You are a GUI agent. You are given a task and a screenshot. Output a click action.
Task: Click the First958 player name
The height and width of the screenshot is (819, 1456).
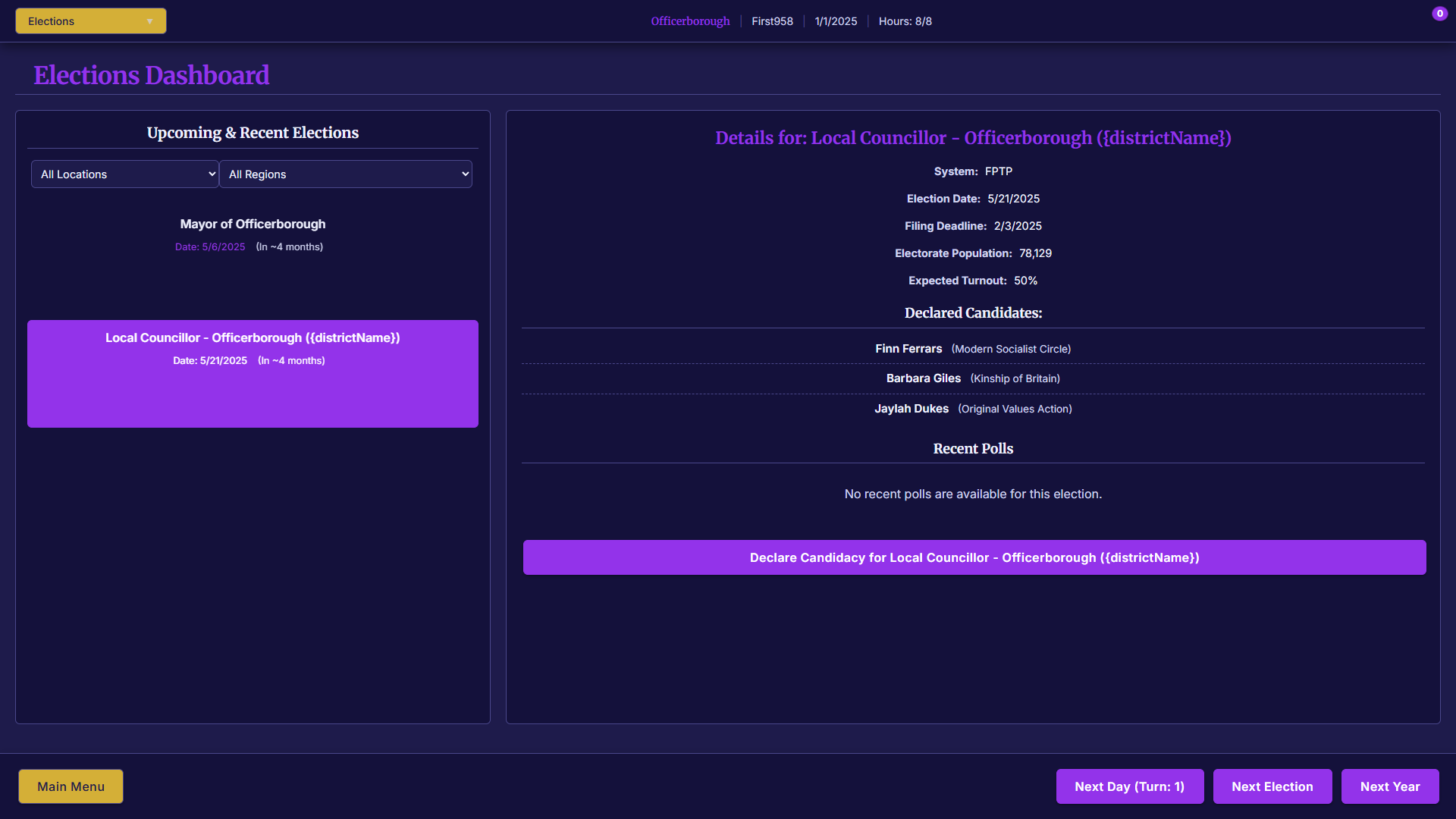[x=772, y=21]
